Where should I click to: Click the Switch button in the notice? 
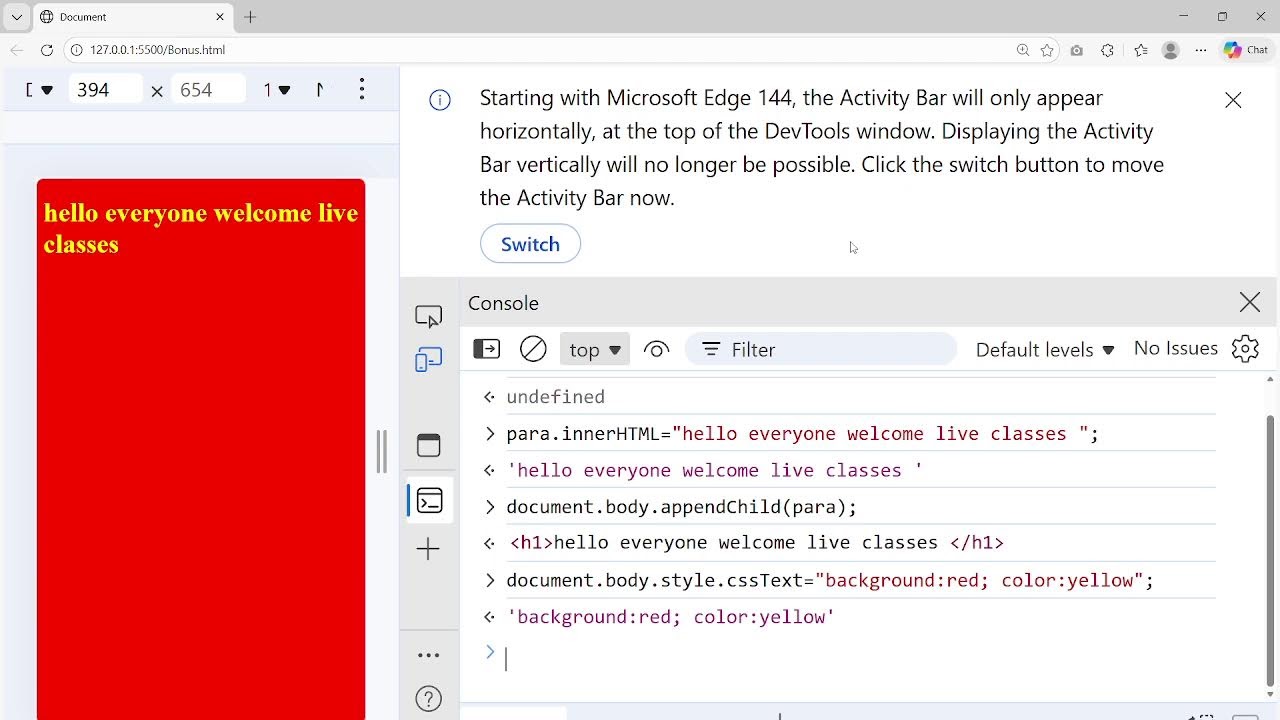pos(530,244)
